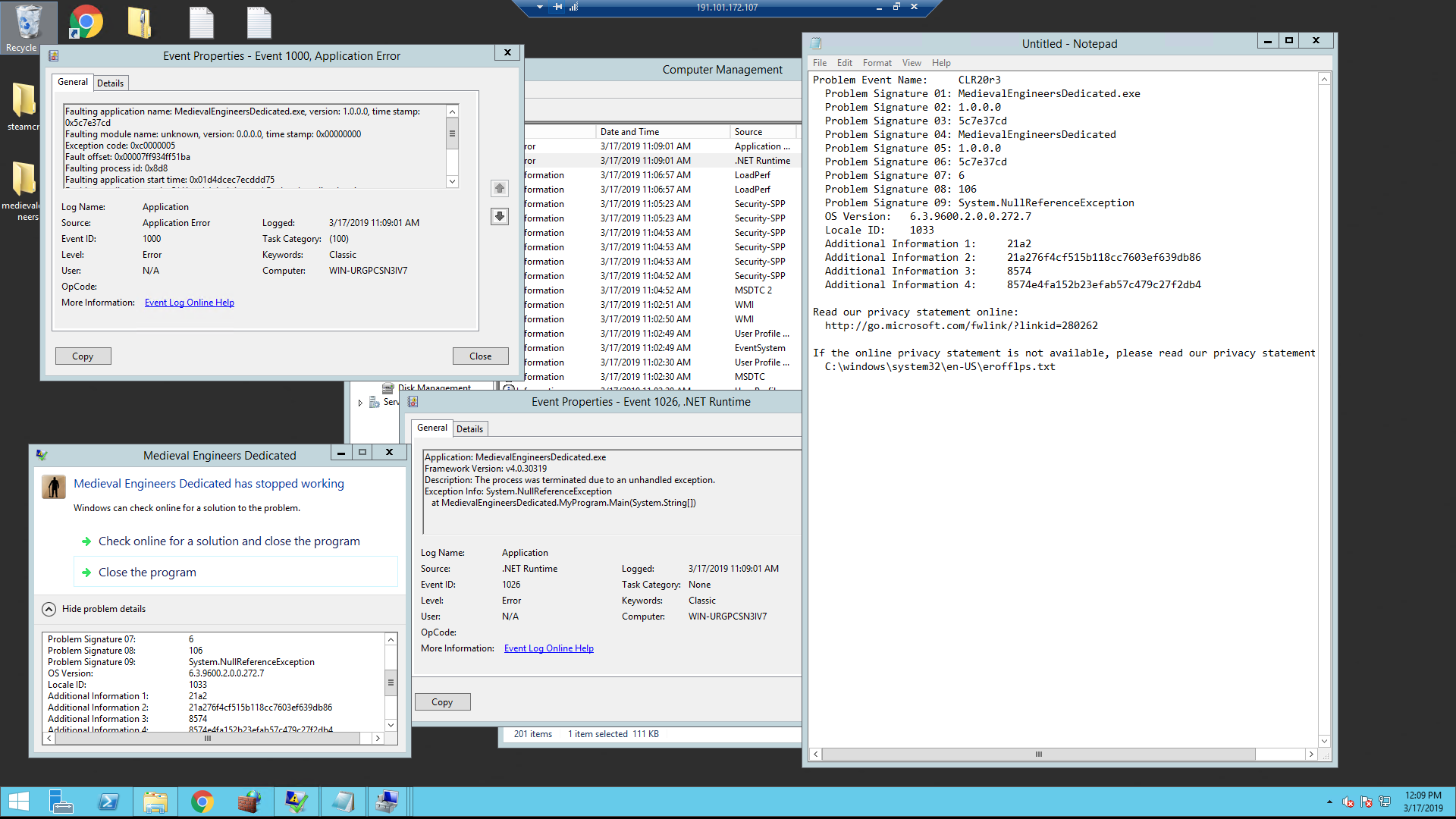Click Notepad horizontal scrollbar thumb
This screenshot has height=819, width=1456.
tap(1038, 755)
